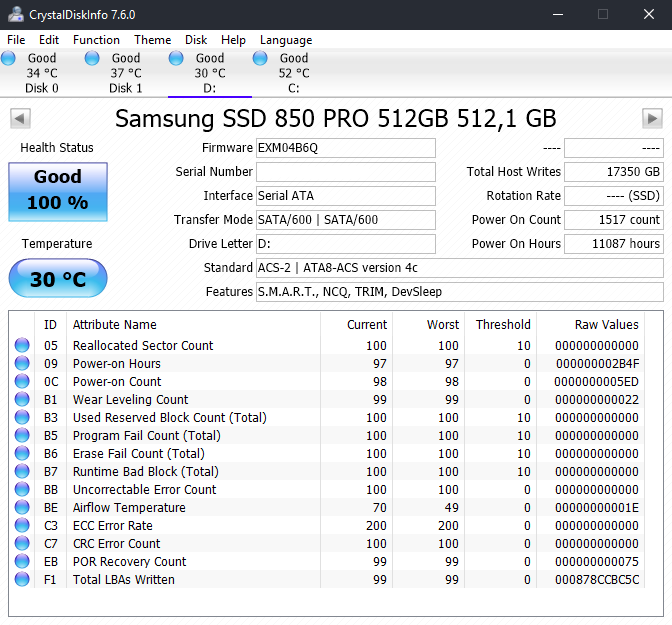Screen dimensions: 672x625
Task: Select Disk 1 at 37 °C
Action: tap(126, 73)
